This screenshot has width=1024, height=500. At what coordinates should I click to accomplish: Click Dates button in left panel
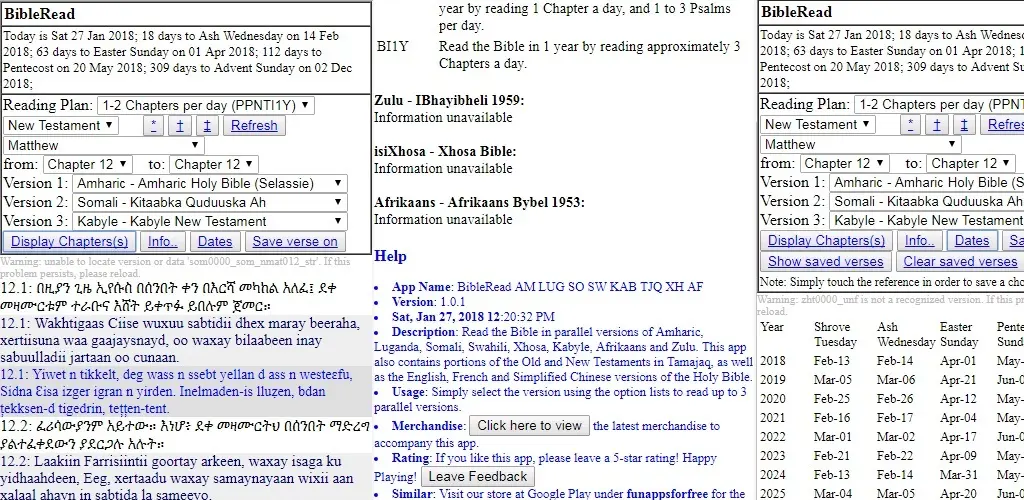pyautogui.click(x=215, y=242)
